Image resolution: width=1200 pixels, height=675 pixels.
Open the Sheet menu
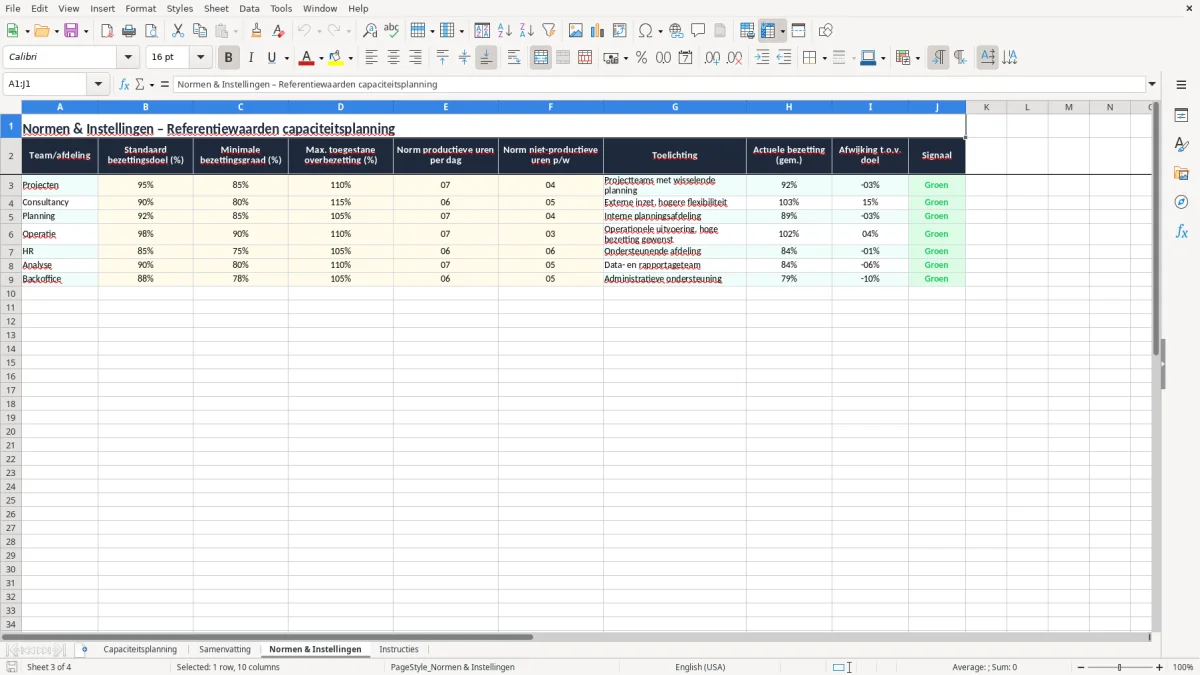(216, 8)
